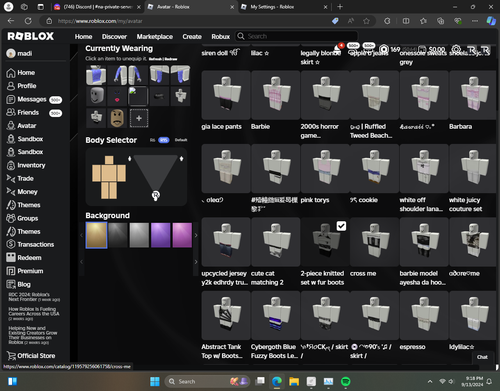Open the Chat button
500x391 pixels.
pyautogui.click(x=482, y=357)
